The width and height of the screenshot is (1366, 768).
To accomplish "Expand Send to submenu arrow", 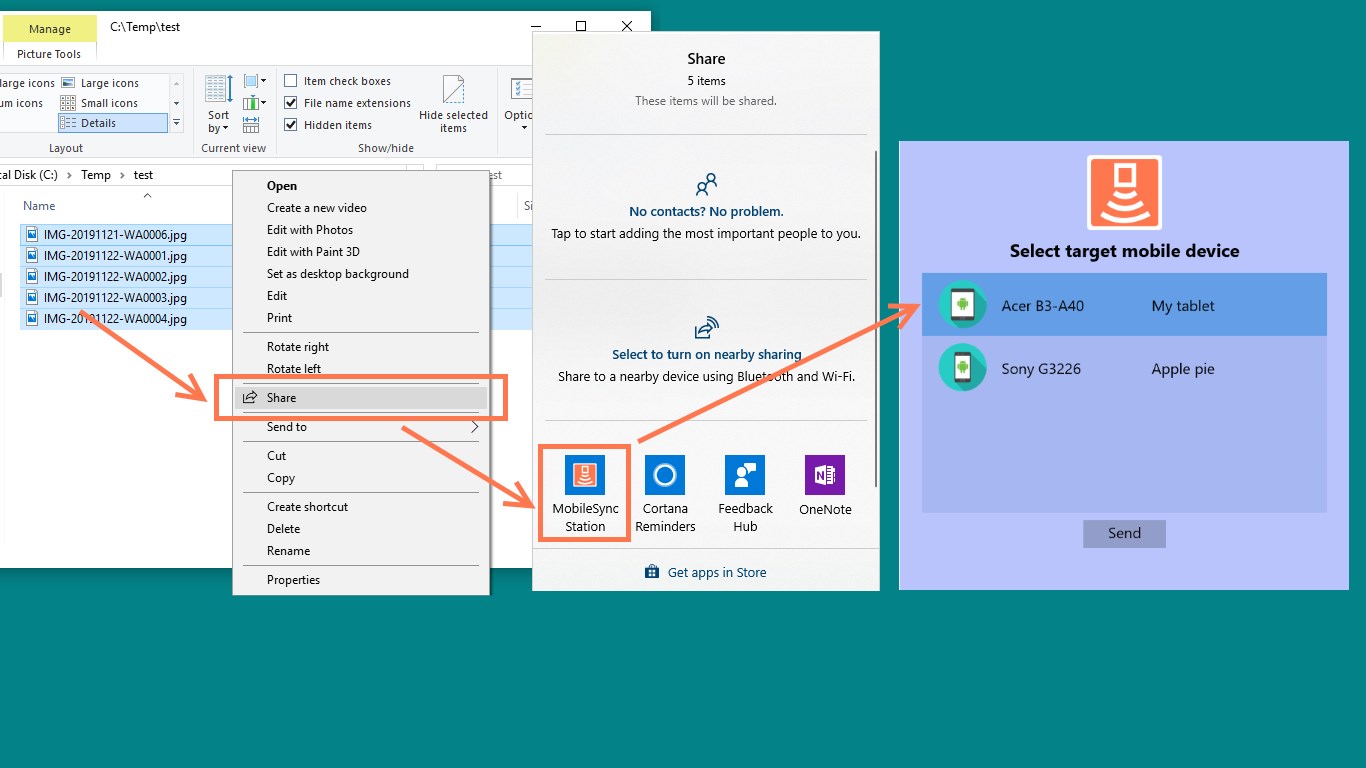I will click(x=475, y=427).
